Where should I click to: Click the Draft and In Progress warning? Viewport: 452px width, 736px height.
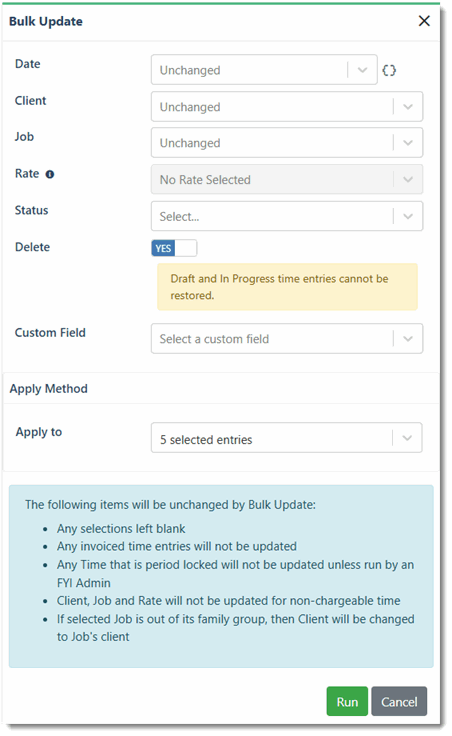[287, 287]
